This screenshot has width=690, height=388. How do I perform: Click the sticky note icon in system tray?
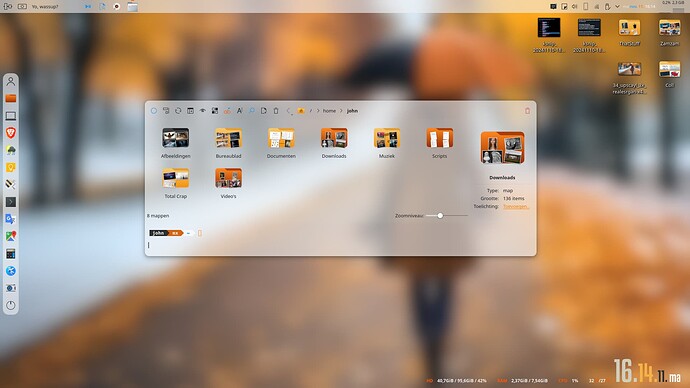coord(564,6)
